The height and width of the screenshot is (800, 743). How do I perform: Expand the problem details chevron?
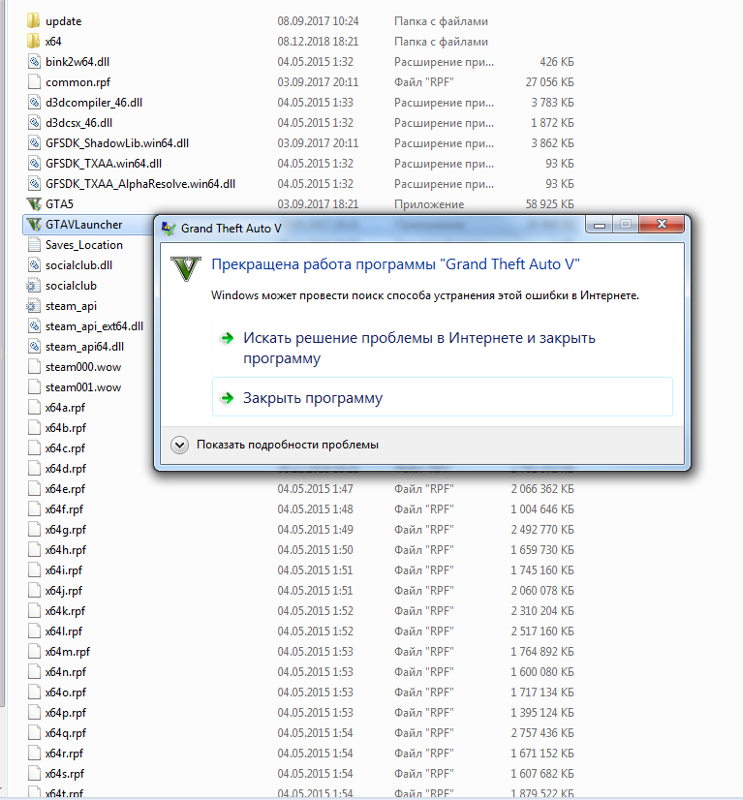pyautogui.click(x=180, y=445)
